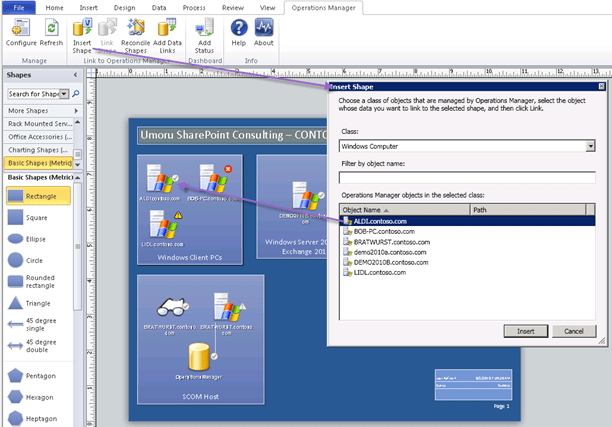Image resolution: width=612 pixels, height=427 pixels.
Task: Click the Add Data Links ribbon icon
Action: [167, 27]
